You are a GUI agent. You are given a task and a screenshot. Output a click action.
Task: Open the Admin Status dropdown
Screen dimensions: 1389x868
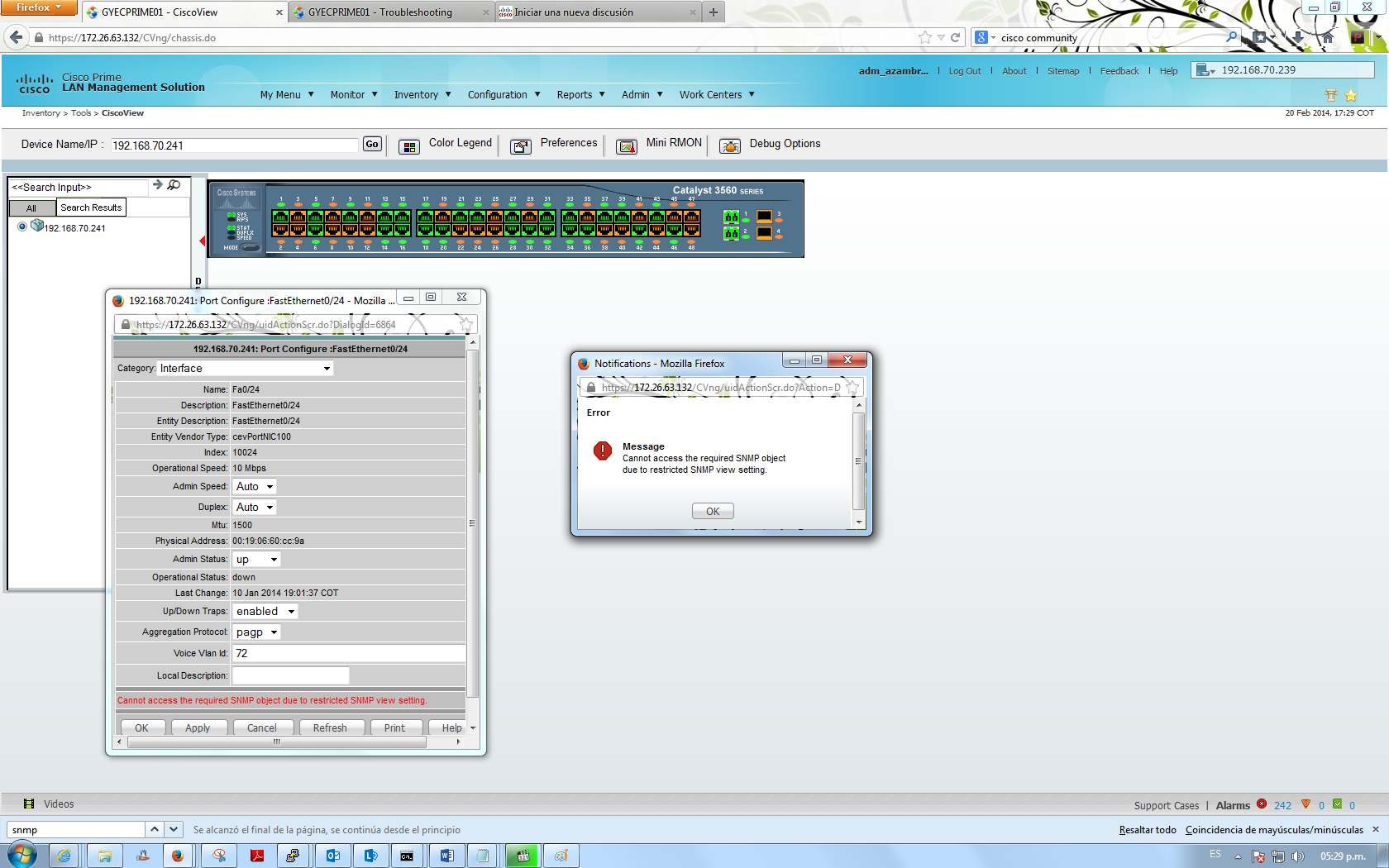click(256, 560)
